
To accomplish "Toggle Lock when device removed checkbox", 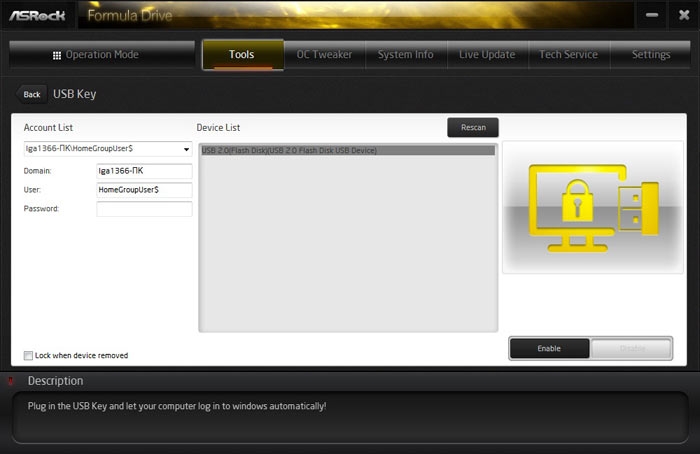I will click(x=28, y=355).
